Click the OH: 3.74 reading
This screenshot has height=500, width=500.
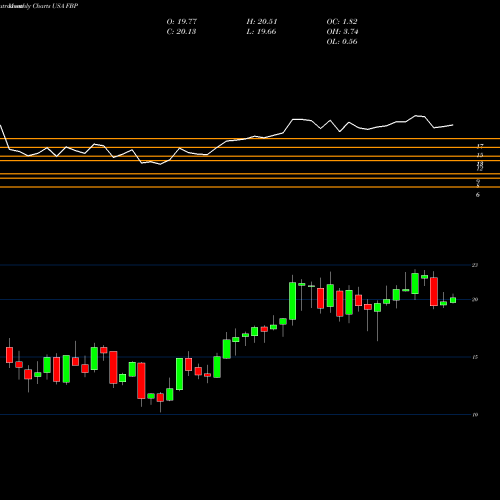point(342,32)
